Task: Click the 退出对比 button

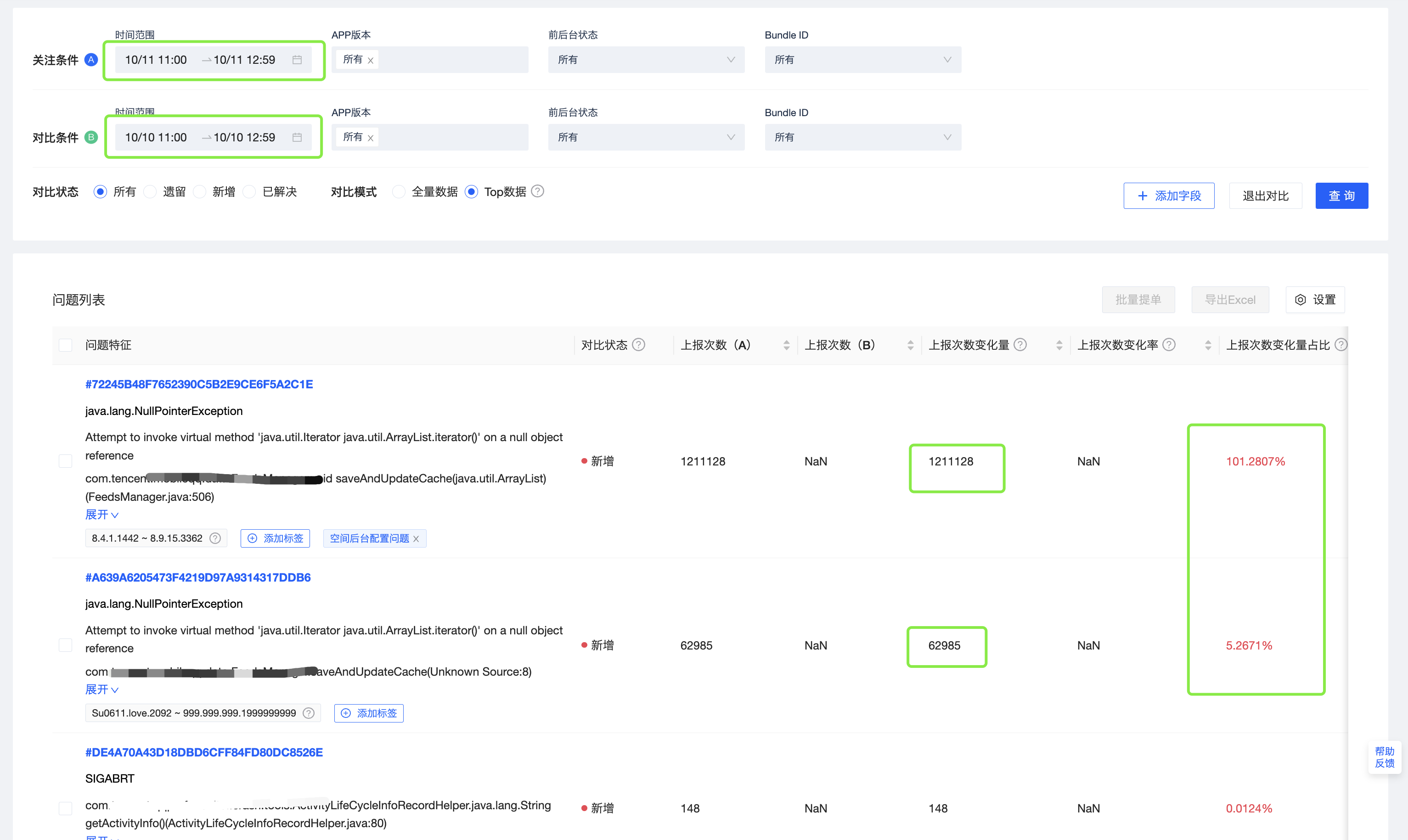Action: pyautogui.click(x=1265, y=196)
